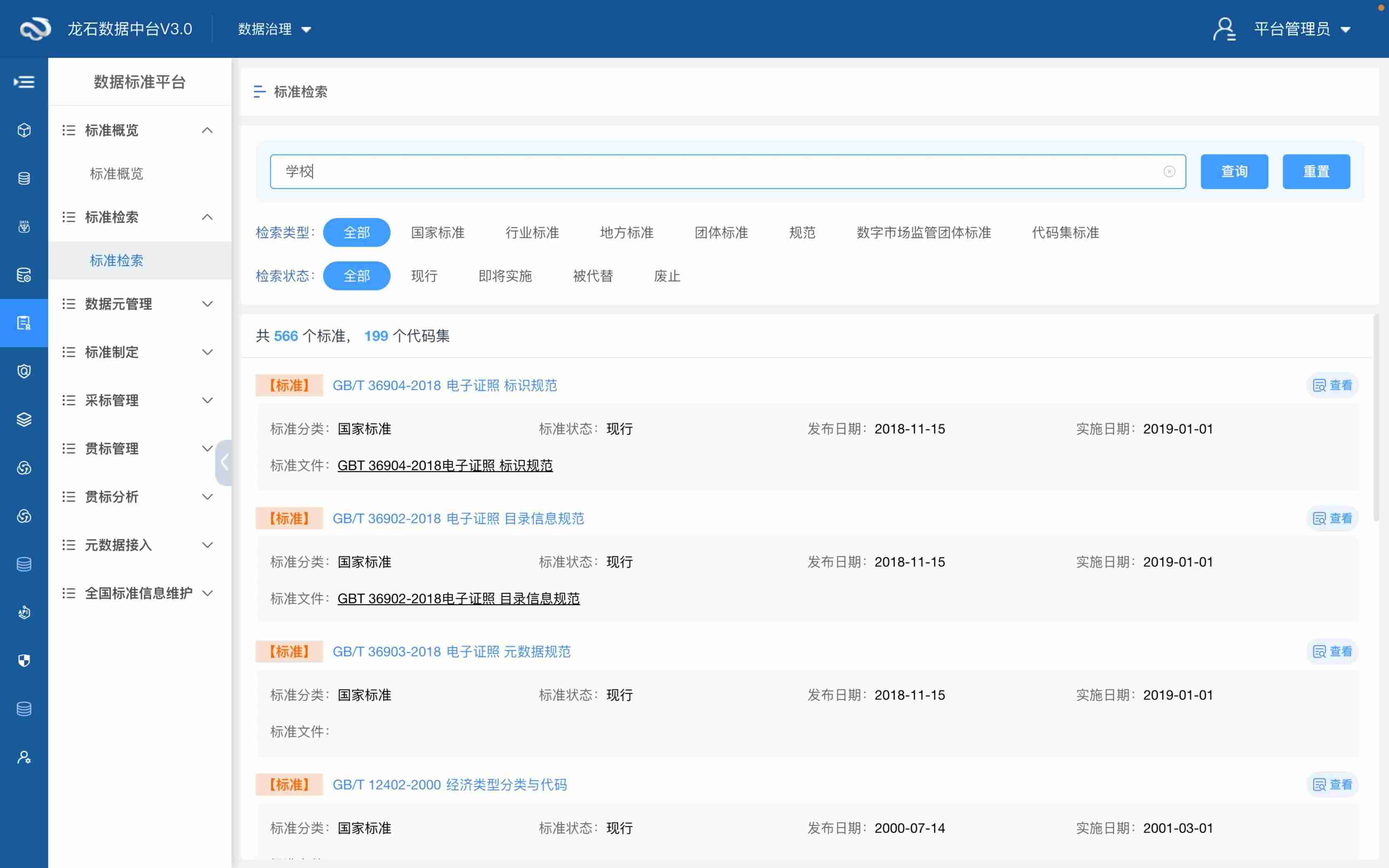
Task: Select 现行 in the 检索状态 filter row
Action: pyautogui.click(x=424, y=276)
